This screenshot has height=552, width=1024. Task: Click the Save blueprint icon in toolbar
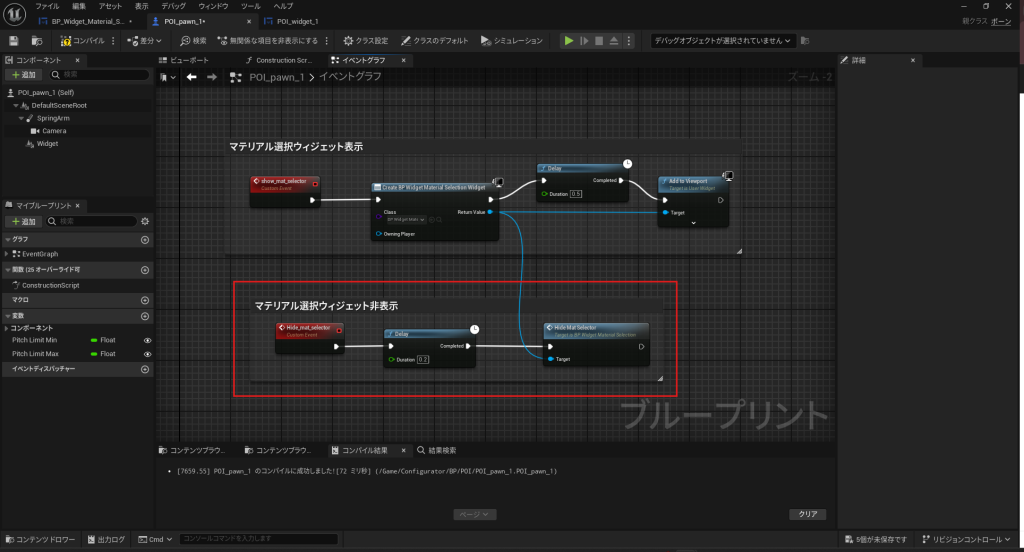point(14,41)
